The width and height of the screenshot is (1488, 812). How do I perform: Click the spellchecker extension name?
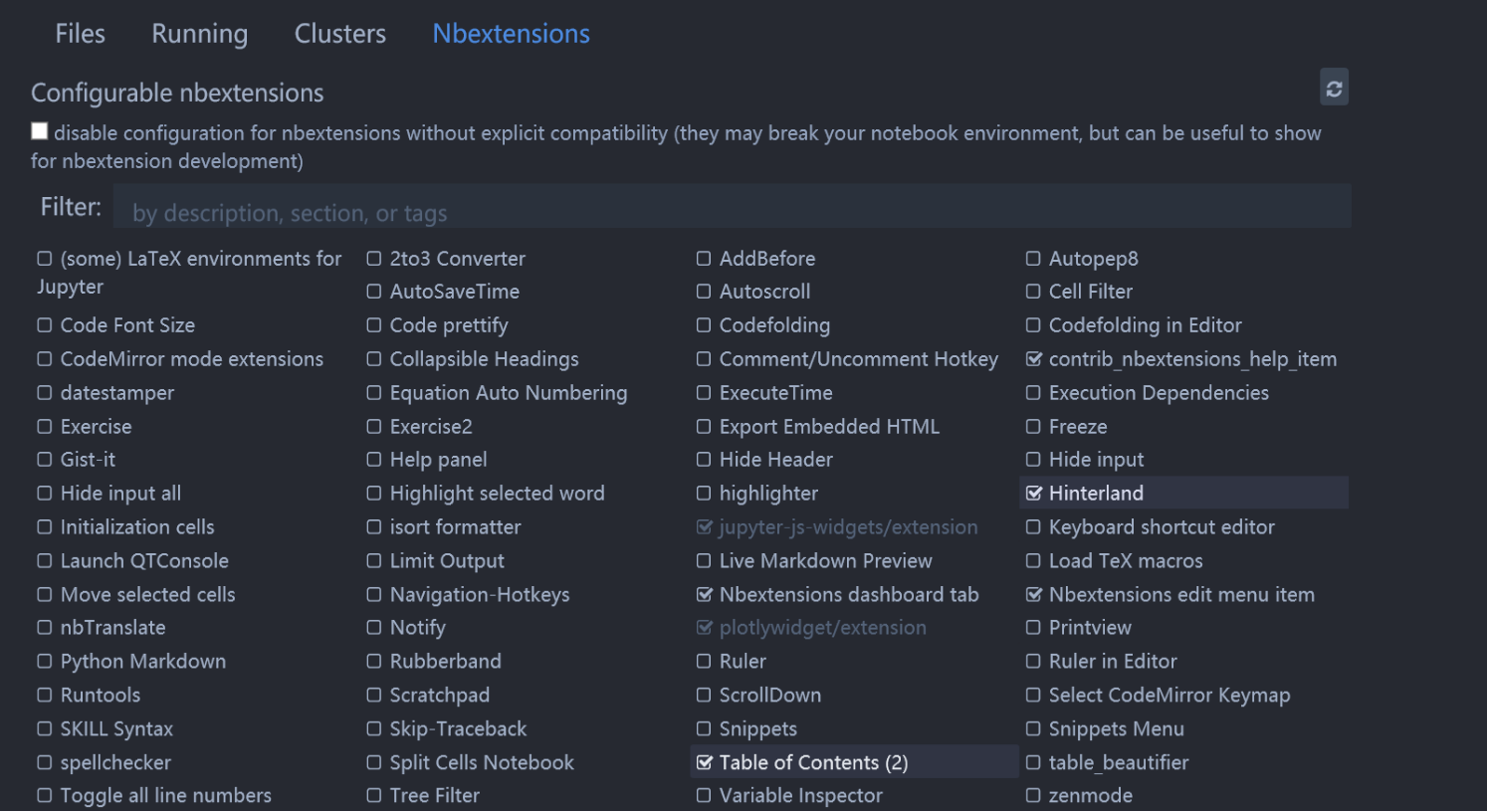[x=115, y=763]
